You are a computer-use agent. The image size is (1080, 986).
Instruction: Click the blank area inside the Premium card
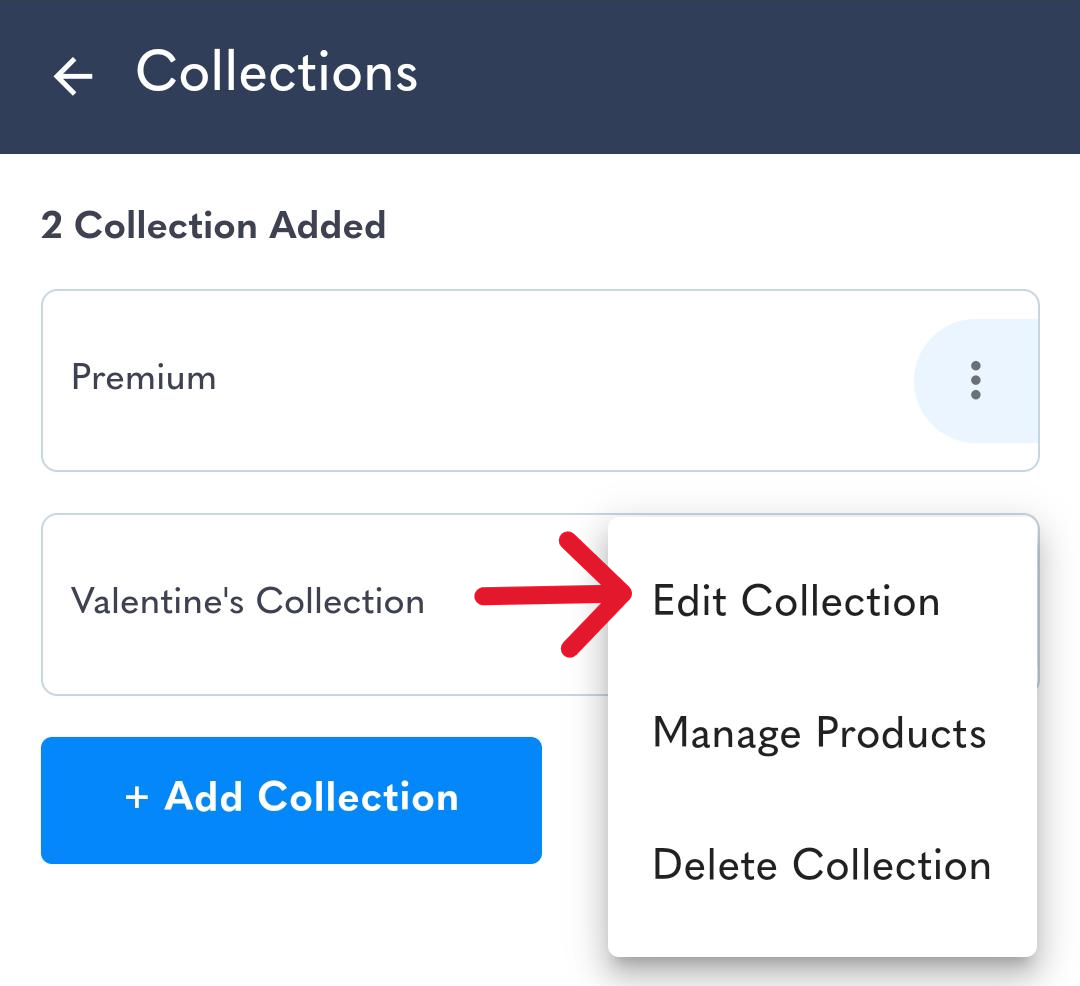point(551,381)
